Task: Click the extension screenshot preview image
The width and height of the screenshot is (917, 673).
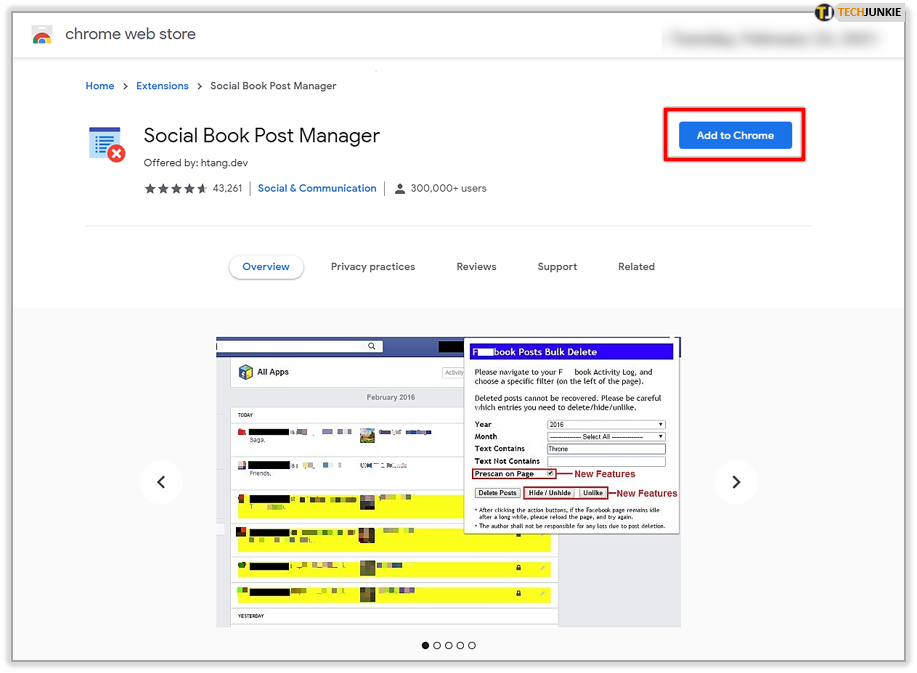Action: (449, 482)
